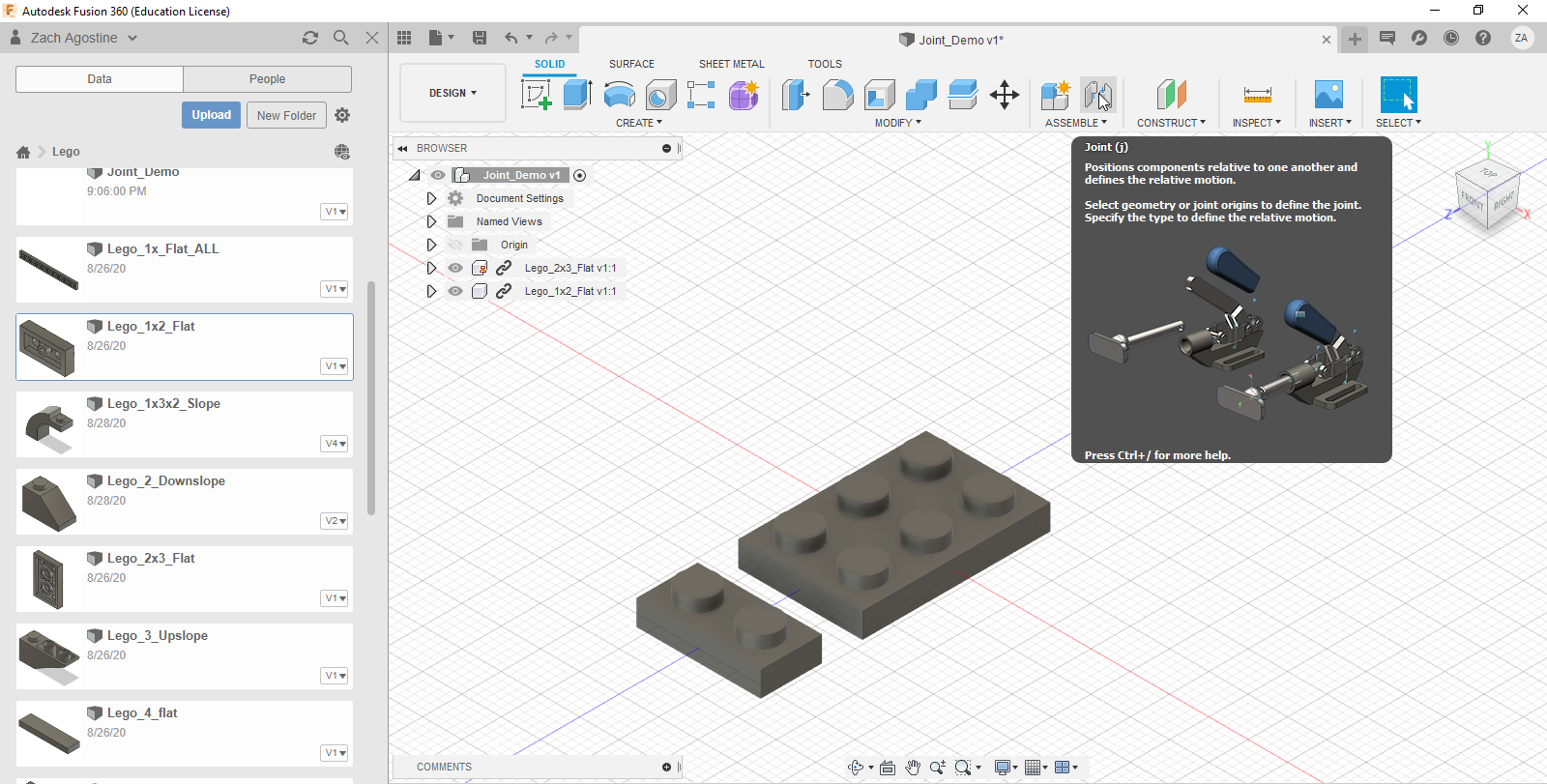Switch to the People tab
Image resolution: width=1547 pixels, height=784 pixels.
pyautogui.click(x=267, y=79)
